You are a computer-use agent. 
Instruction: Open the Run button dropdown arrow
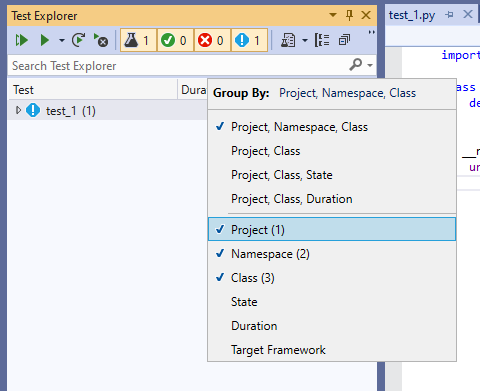click(x=62, y=41)
